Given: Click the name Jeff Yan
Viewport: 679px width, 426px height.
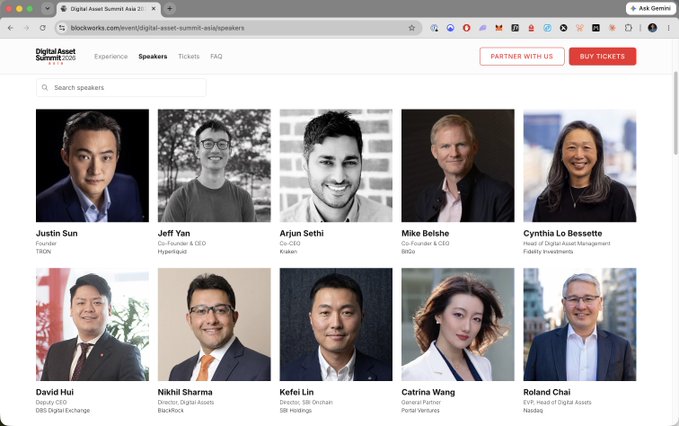Looking at the screenshot, I should tap(174, 233).
